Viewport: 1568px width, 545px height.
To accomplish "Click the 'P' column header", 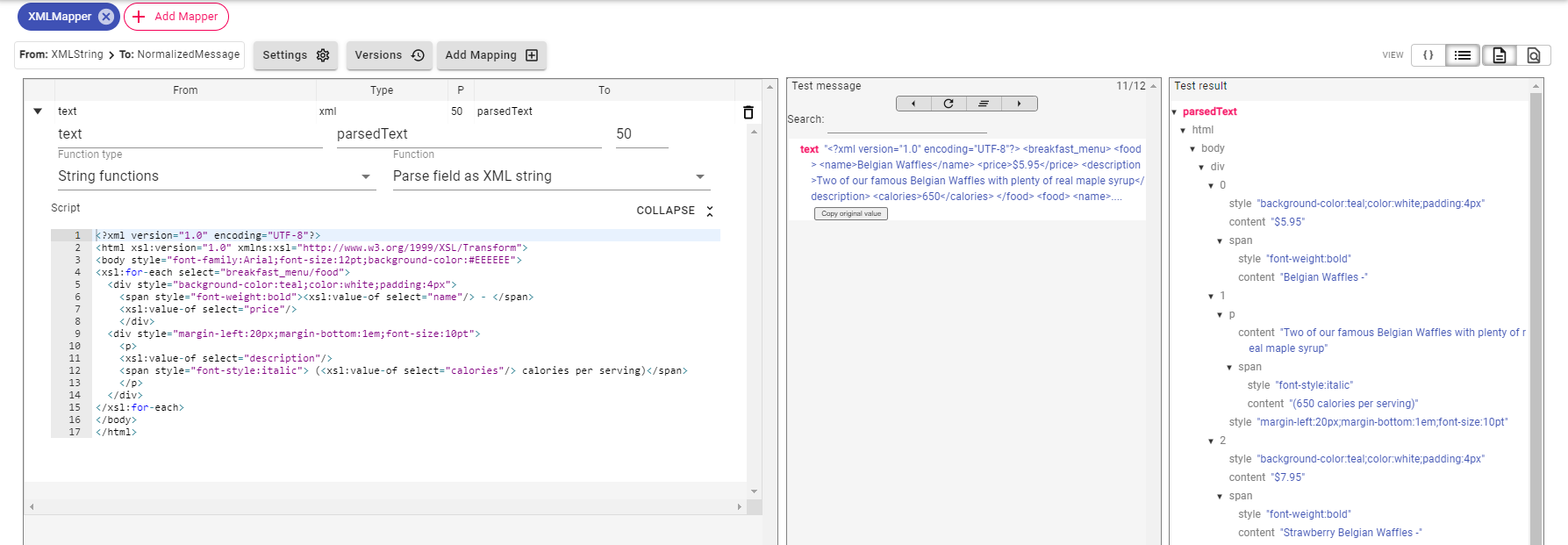I will (x=461, y=90).
